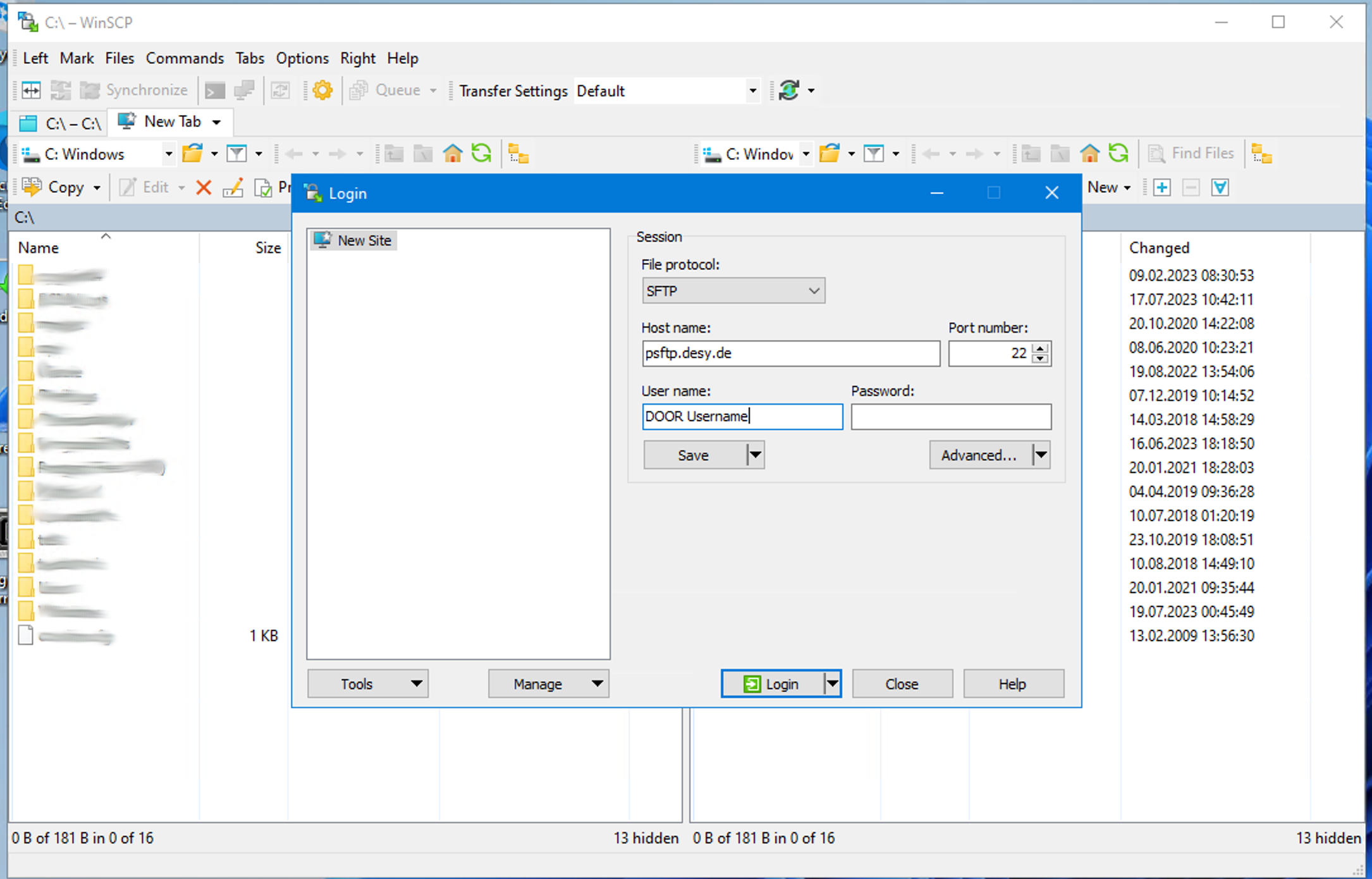1372x879 pixels.
Task: Click the Close button in Login dialog
Action: click(902, 684)
